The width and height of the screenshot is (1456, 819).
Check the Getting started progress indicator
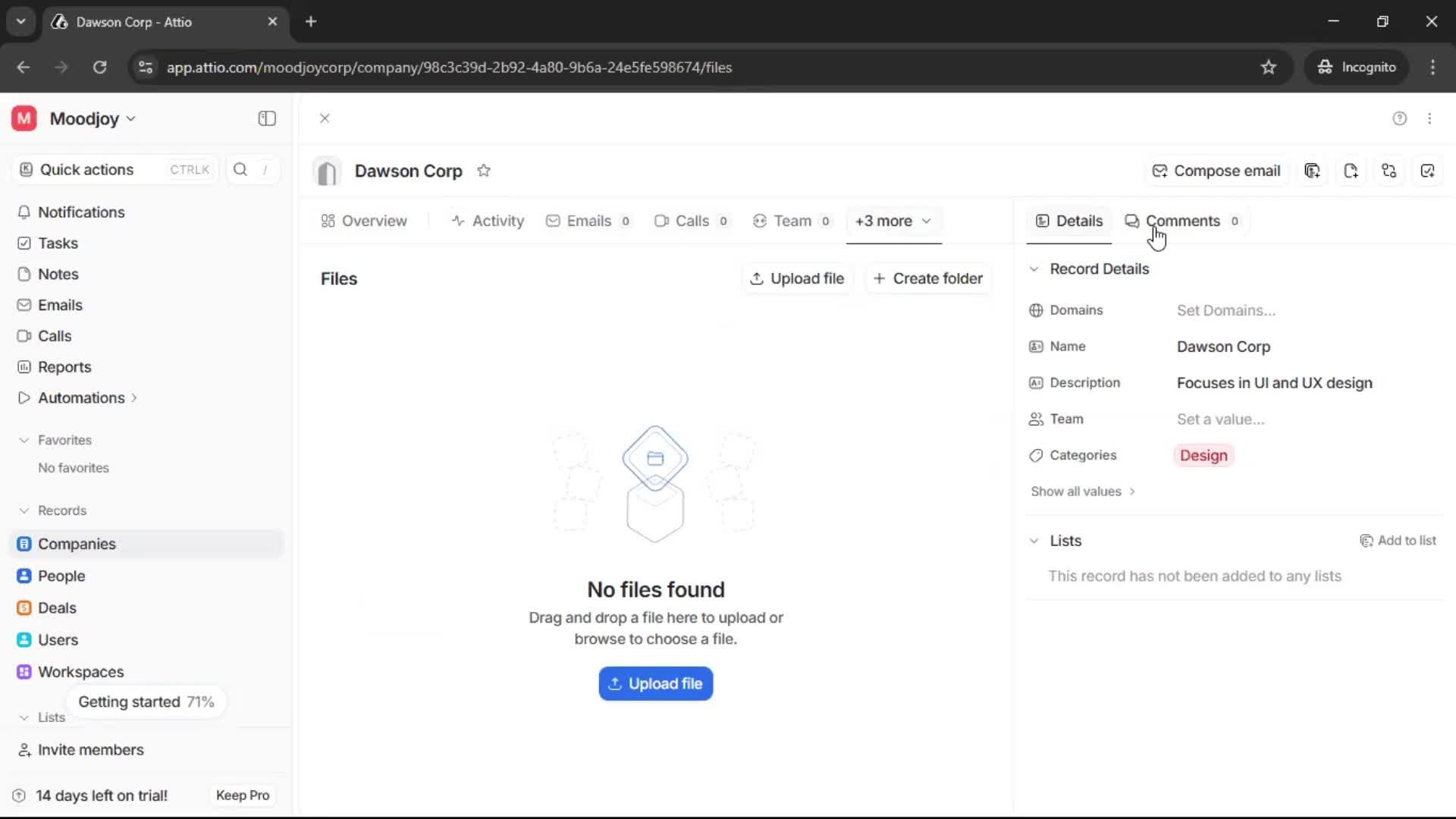146,701
